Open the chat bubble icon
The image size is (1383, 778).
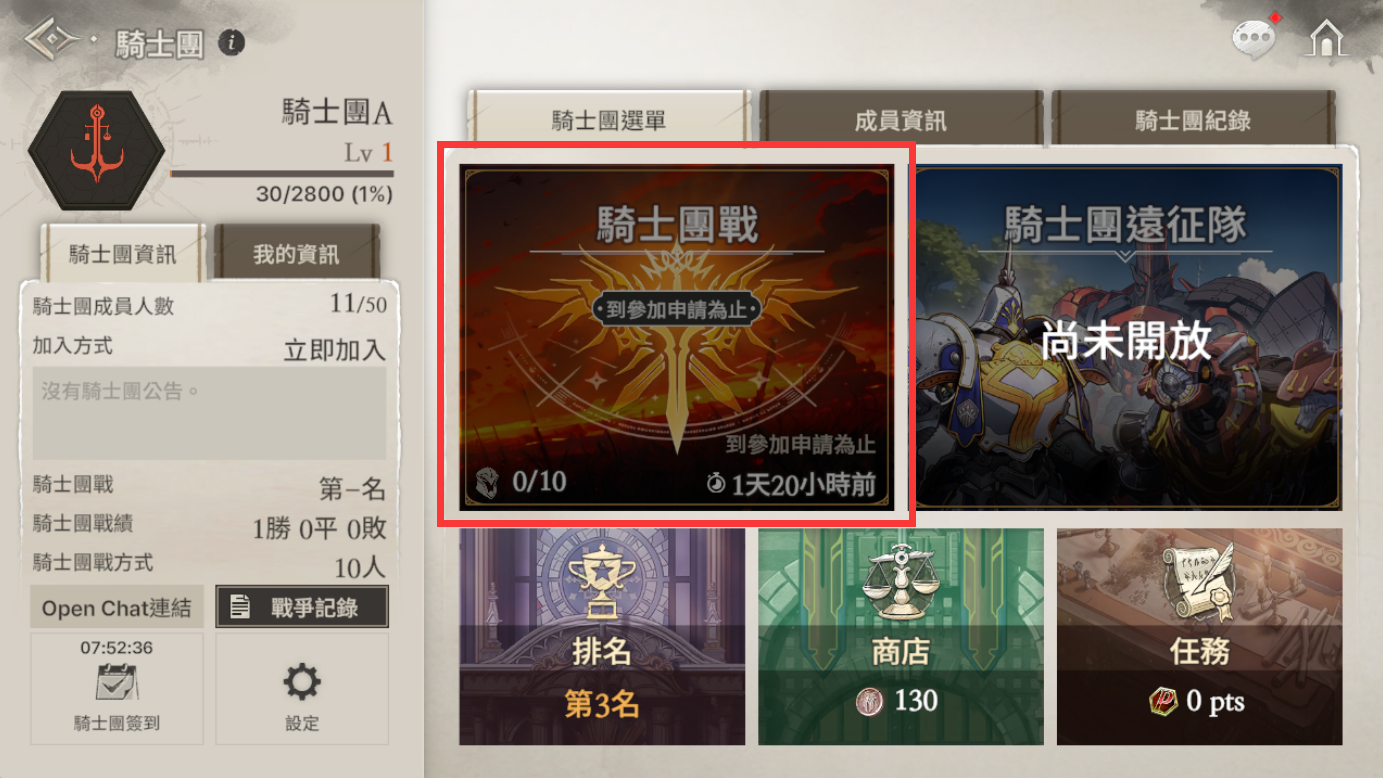[x=1254, y=39]
